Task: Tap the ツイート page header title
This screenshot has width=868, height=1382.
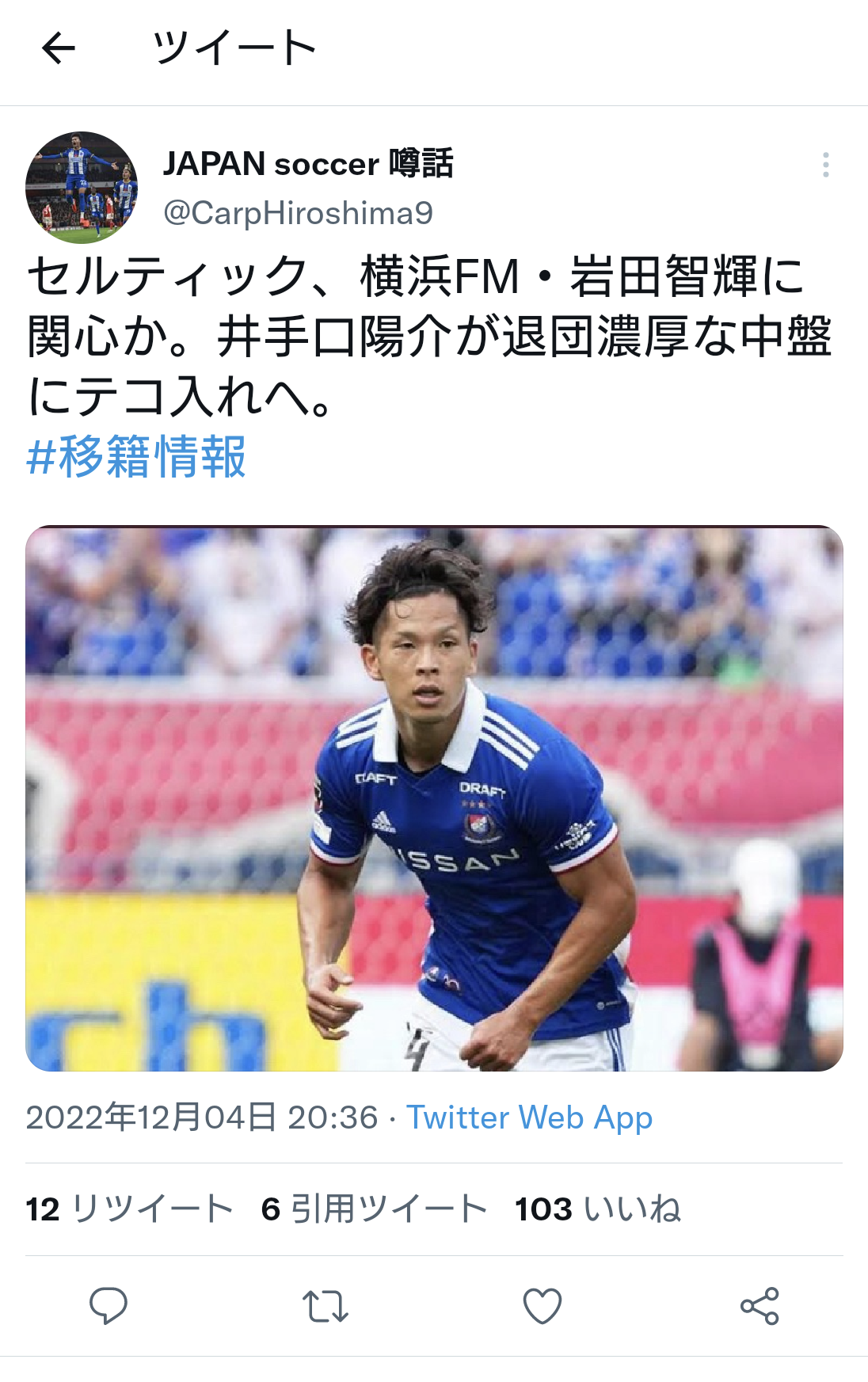Action: [x=234, y=48]
